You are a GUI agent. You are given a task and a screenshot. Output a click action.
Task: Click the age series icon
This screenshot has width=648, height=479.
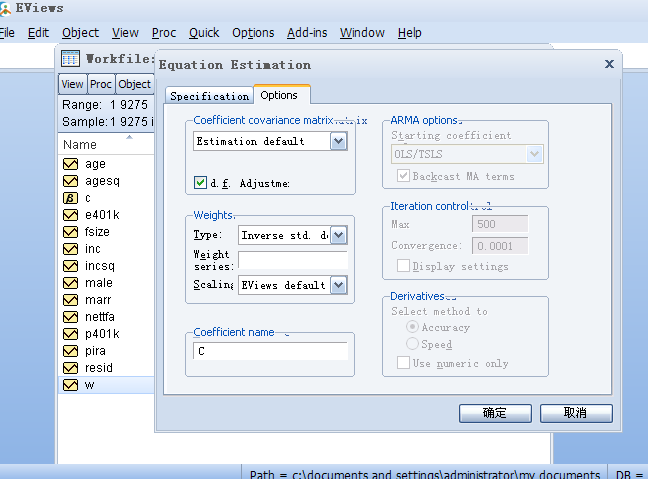[x=70, y=164]
